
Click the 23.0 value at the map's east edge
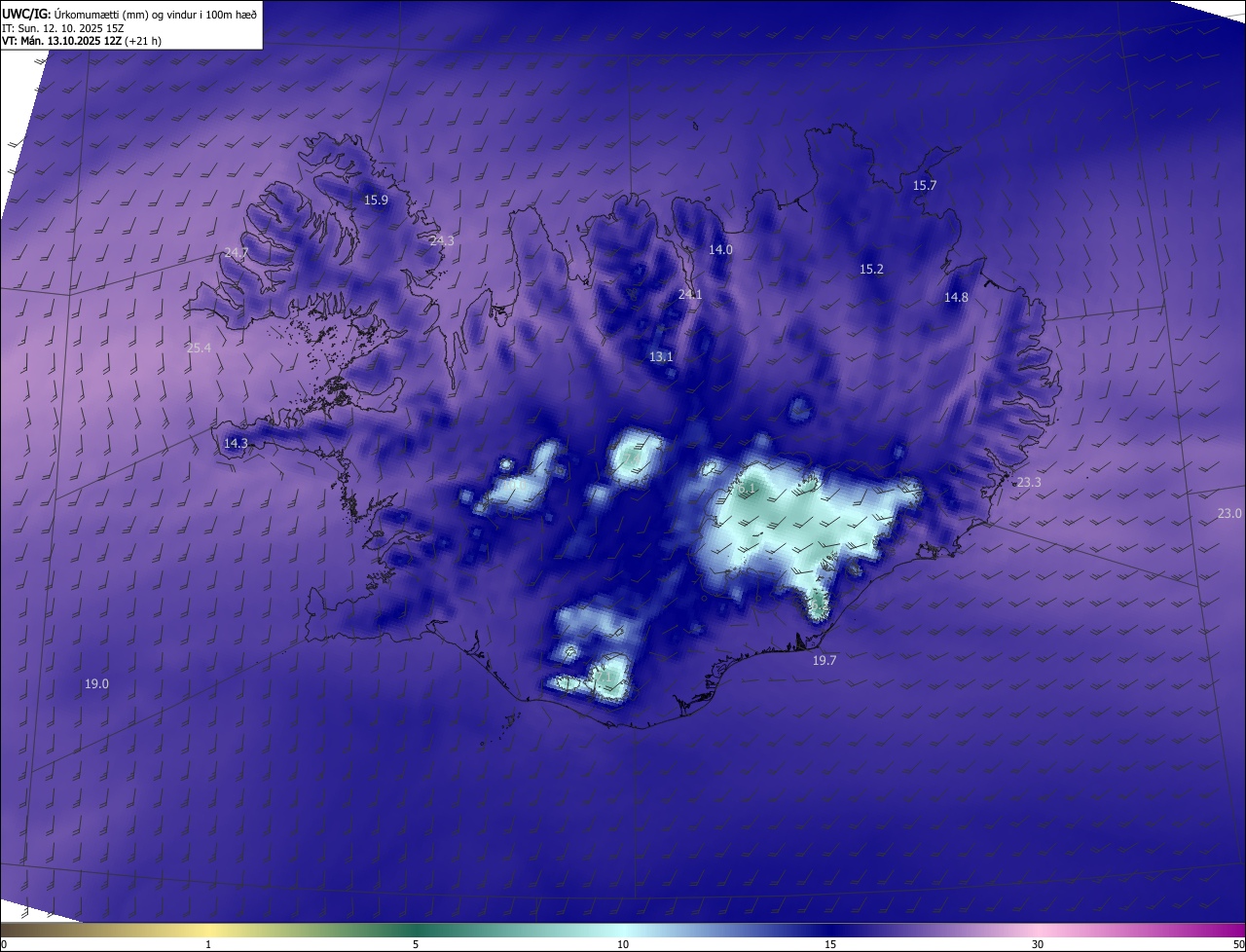click(x=1229, y=514)
